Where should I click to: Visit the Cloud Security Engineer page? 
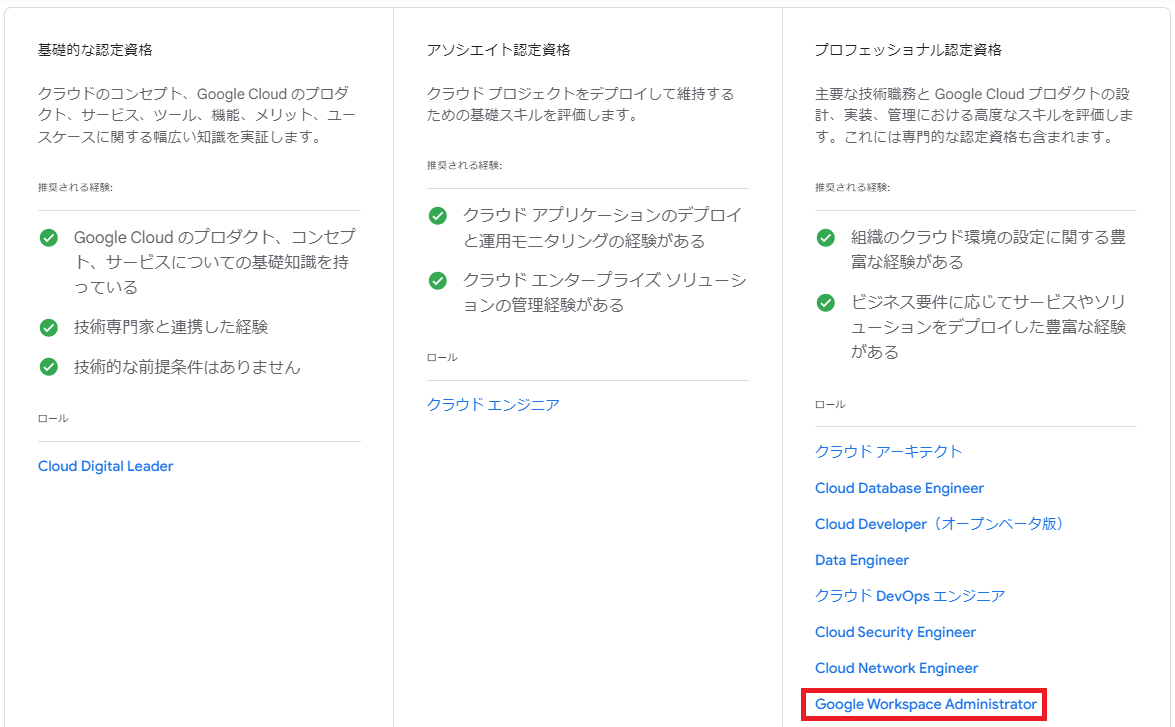coord(895,632)
